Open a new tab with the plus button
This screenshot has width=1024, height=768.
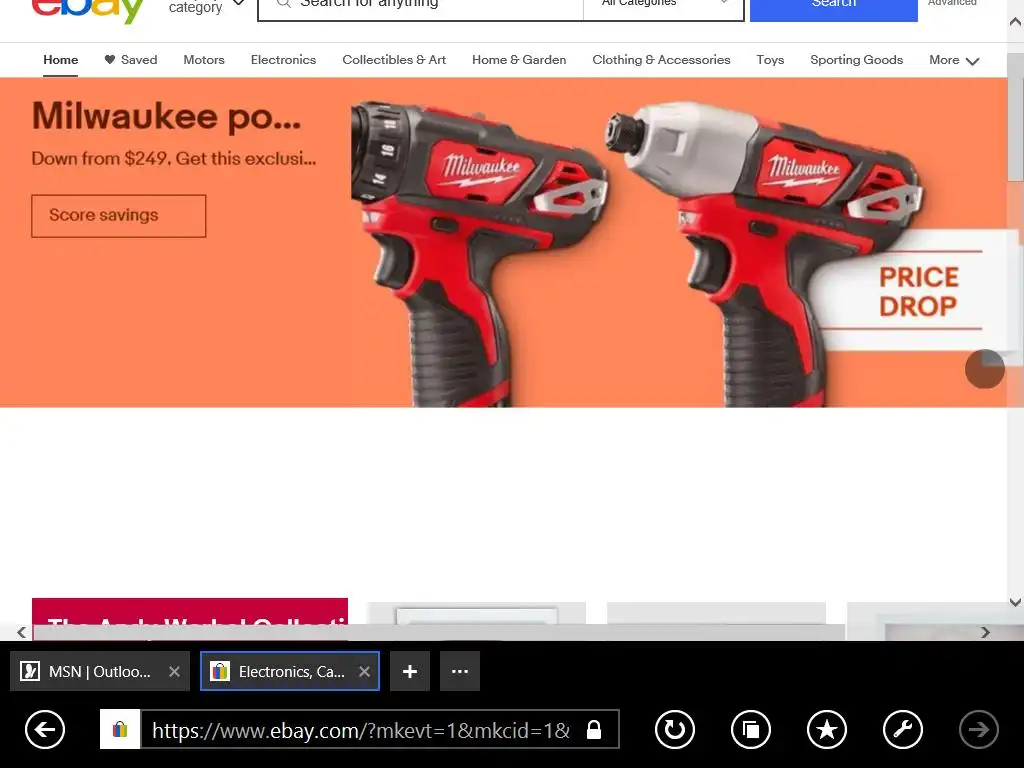pyautogui.click(x=409, y=671)
